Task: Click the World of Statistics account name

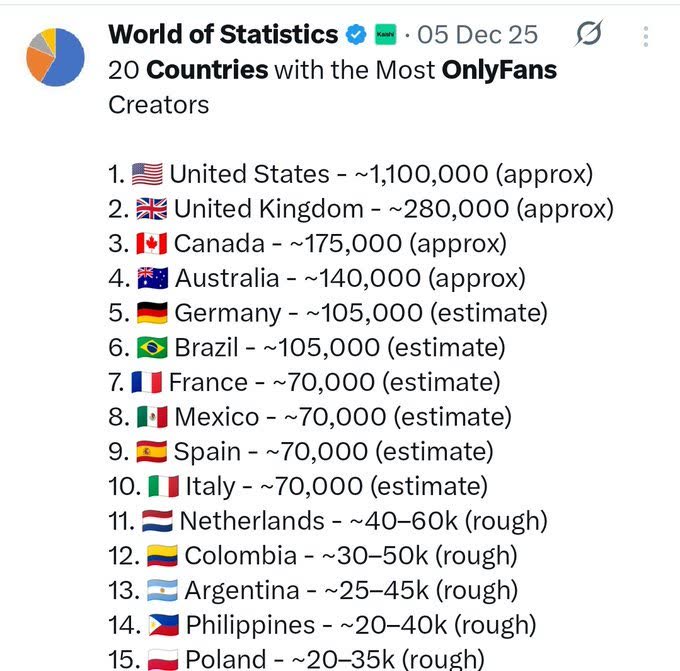Action: (222, 35)
